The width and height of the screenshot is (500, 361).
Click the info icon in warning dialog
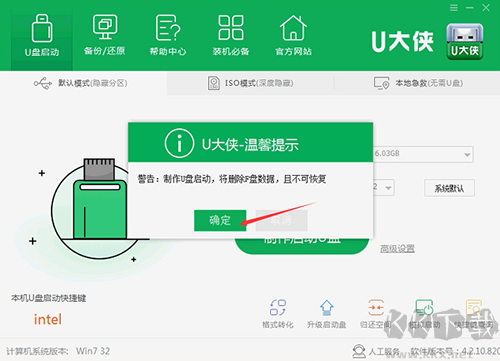point(179,144)
